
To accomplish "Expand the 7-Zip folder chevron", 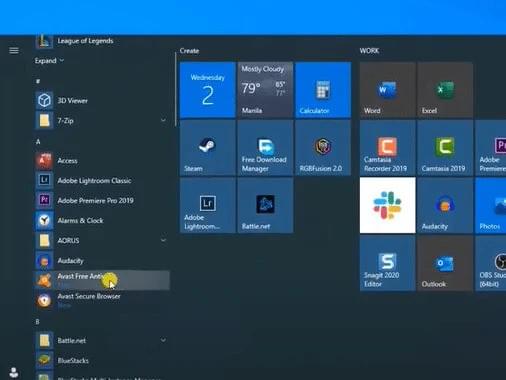I will click(x=163, y=120).
